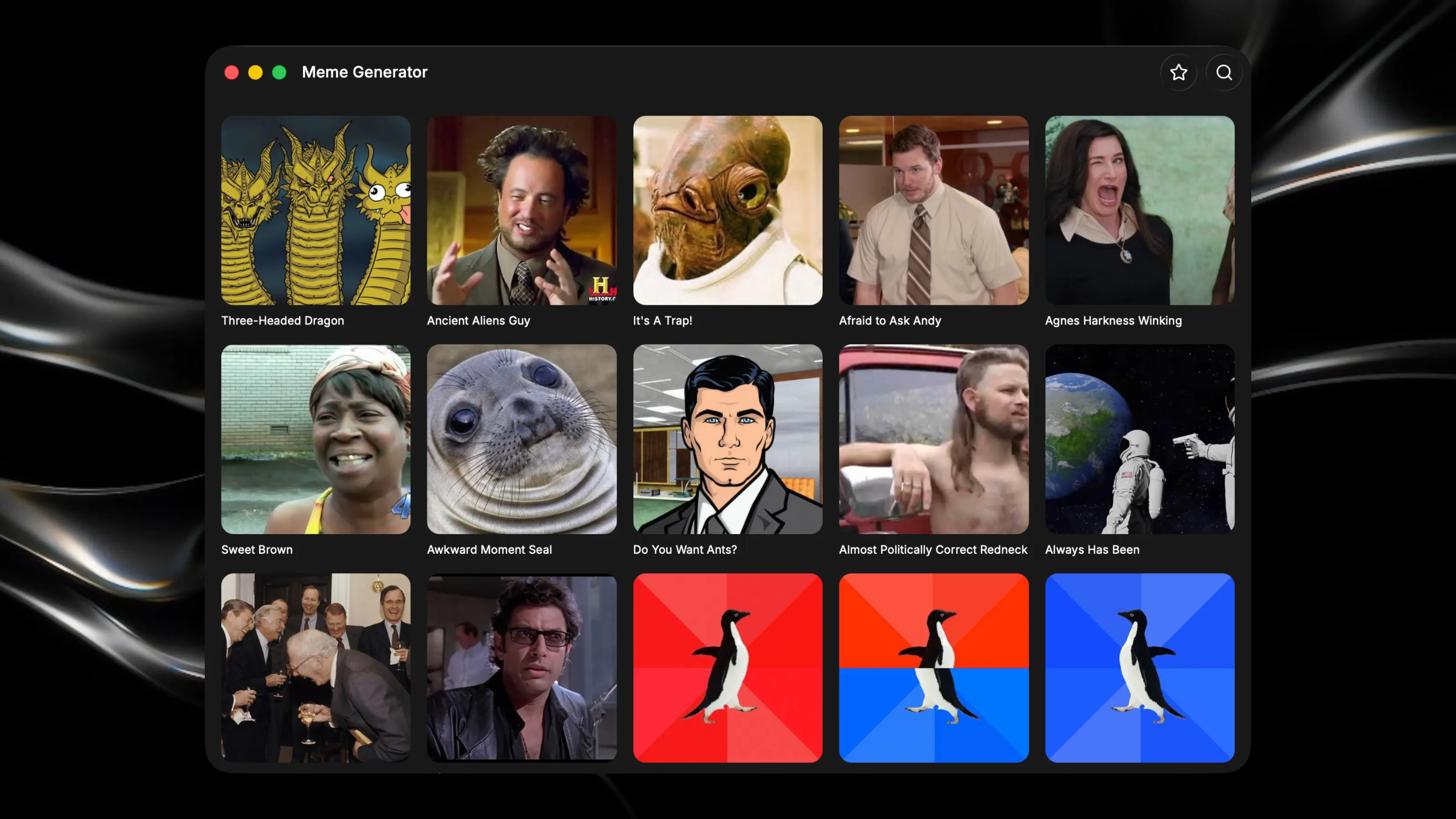The width and height of the screenshot is (1456, 819).
Task: Open the It's A Trap! meme image
Action: click(728, 210)
